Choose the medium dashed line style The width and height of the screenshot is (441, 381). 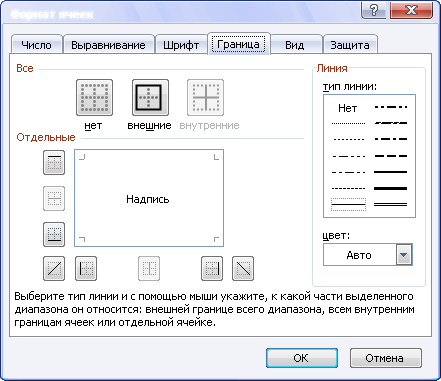391,156
